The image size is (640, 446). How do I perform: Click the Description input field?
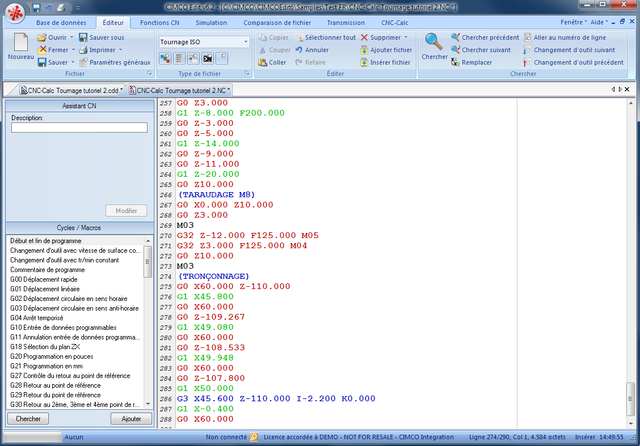click(x=79, y=128)
